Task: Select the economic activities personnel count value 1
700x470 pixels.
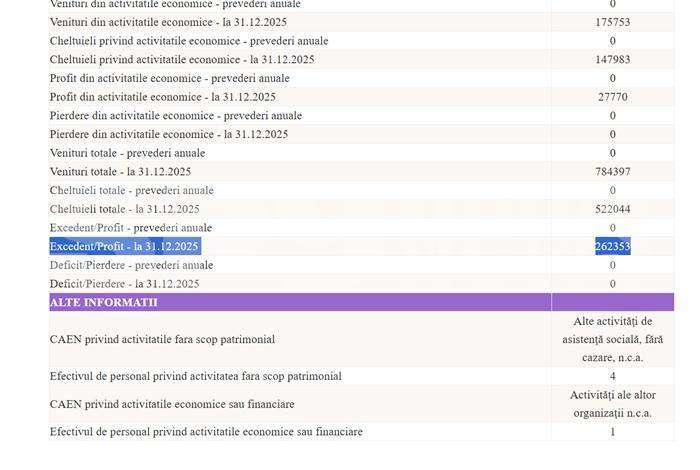Action: click(612, 433)
